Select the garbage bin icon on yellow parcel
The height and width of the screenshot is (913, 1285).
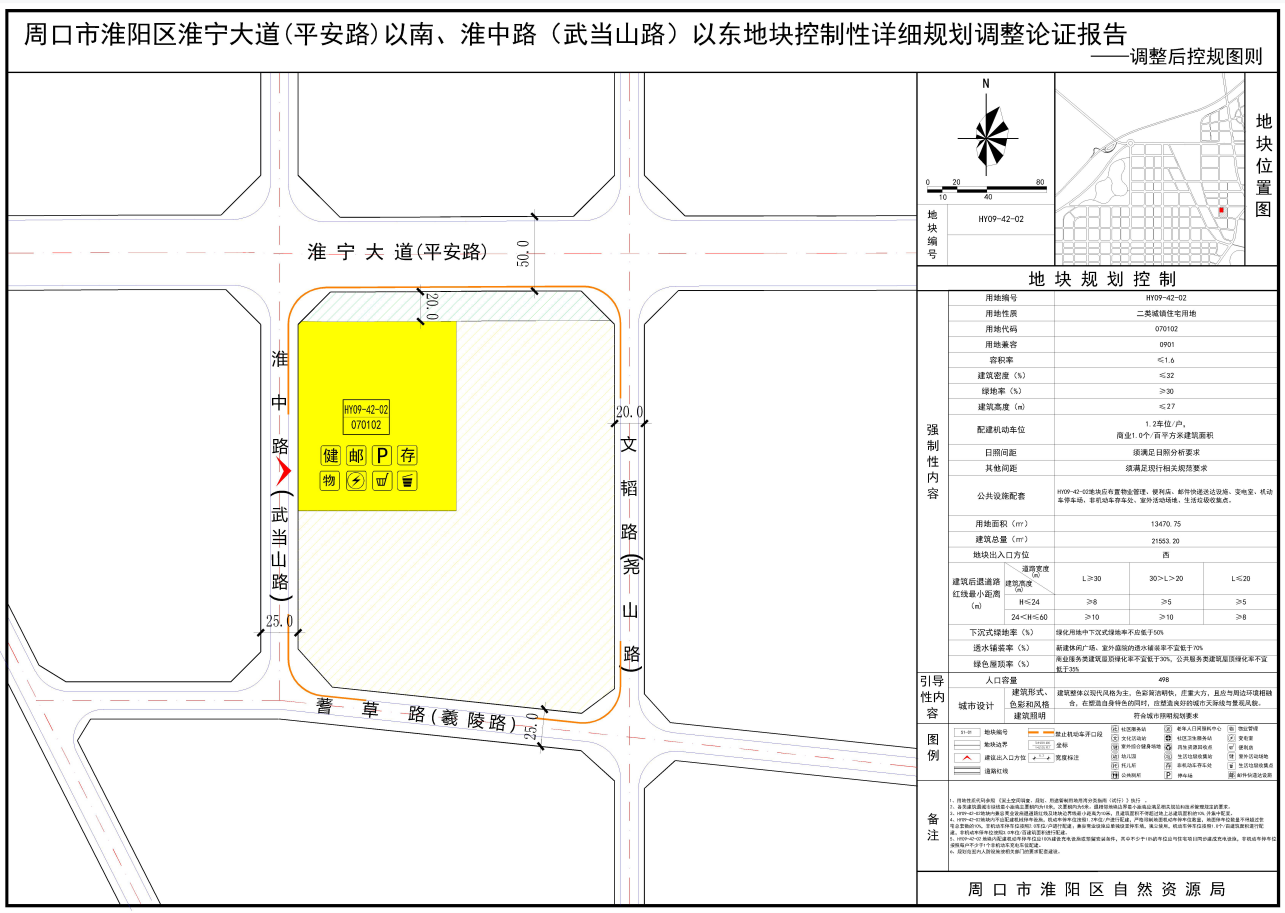(x=407, y=481)
